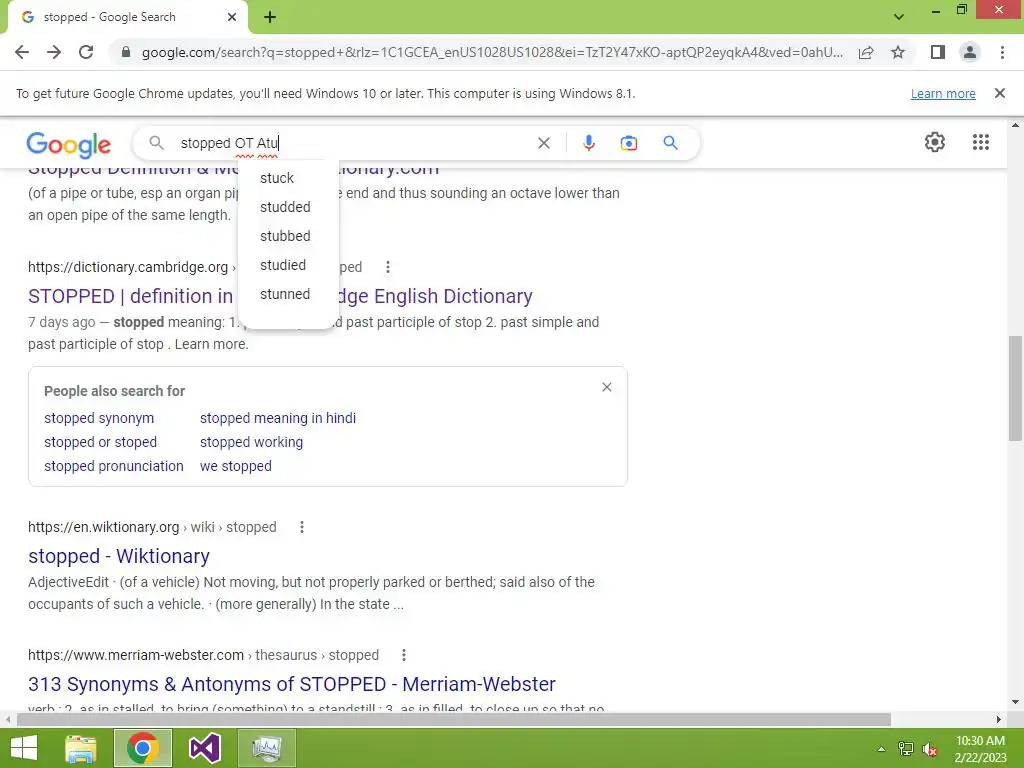
Task: Open Merriam-Webster synonyms and antonyms result
Action: pyautogui.click(x=292, y=684)
